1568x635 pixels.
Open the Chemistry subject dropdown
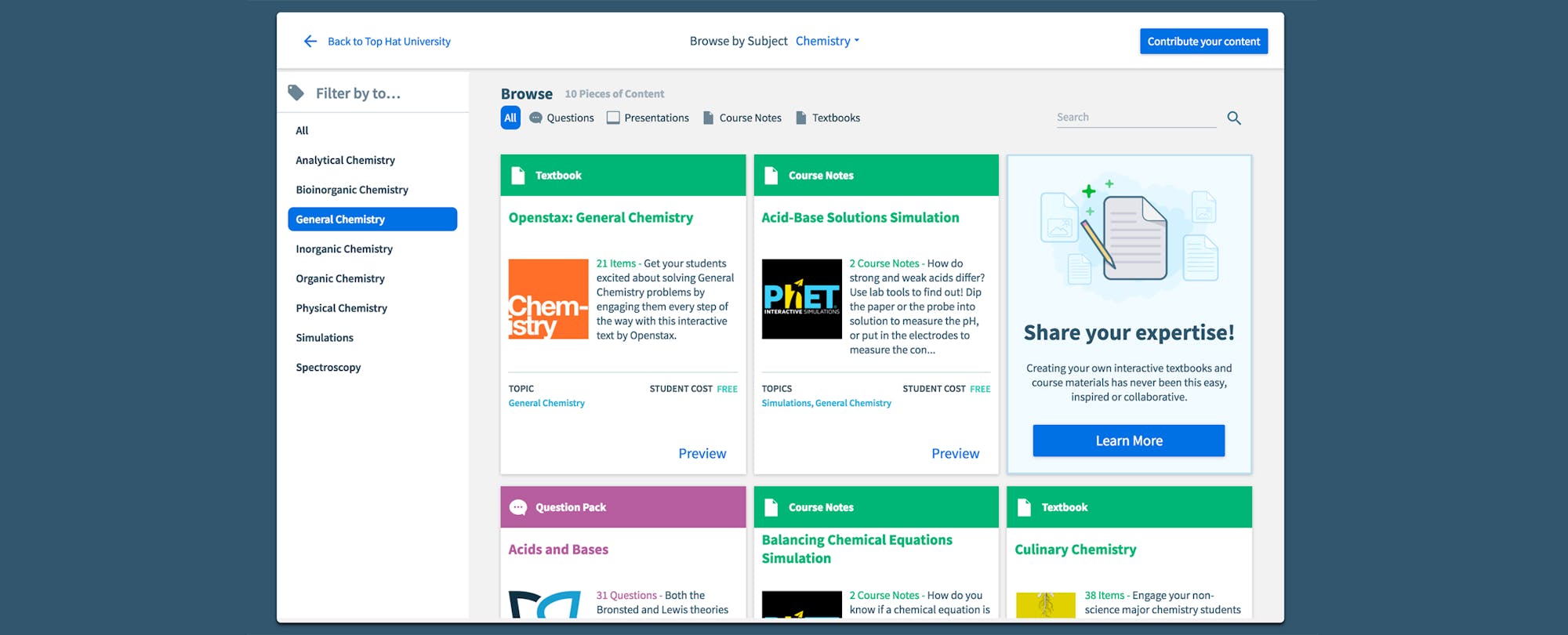coord(827,41)
